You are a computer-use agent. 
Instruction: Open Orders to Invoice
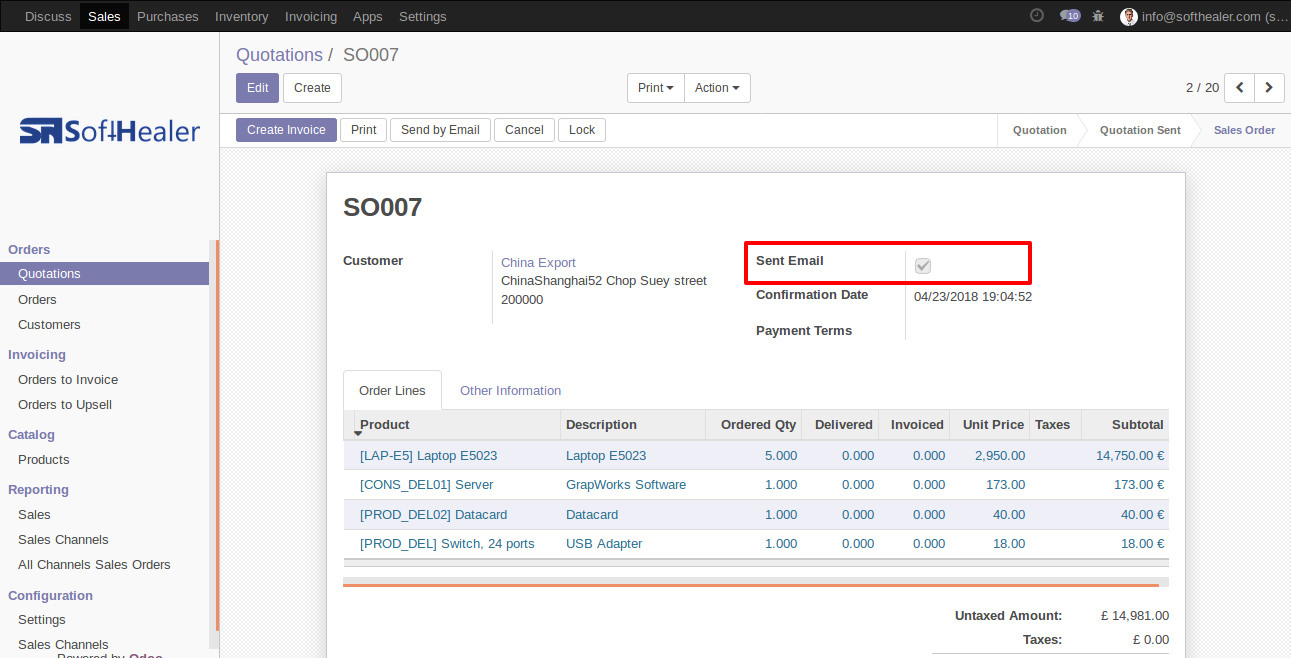pos(68,379)
